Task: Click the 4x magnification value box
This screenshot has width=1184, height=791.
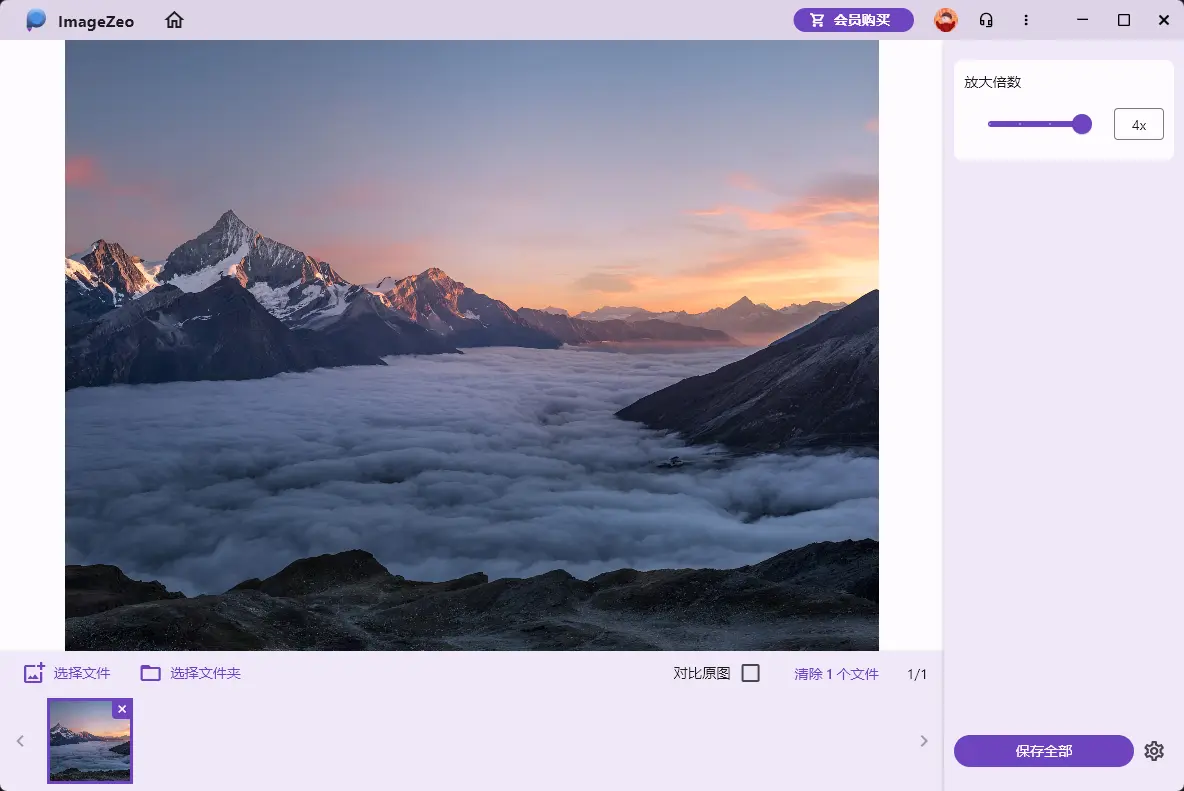Action: (1138, 125)
